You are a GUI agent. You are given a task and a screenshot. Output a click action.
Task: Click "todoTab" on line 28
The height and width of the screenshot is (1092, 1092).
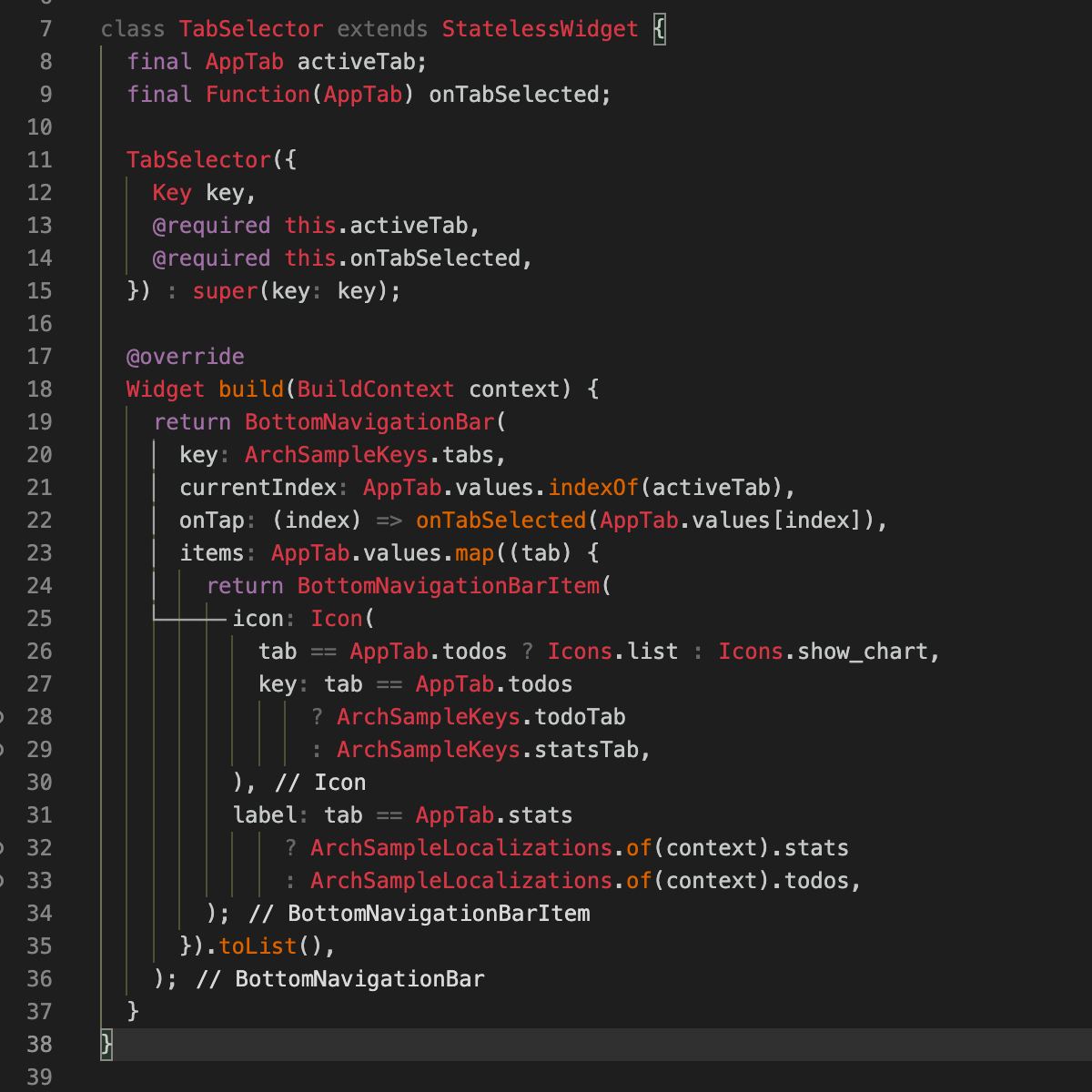[x=580, y=717]
